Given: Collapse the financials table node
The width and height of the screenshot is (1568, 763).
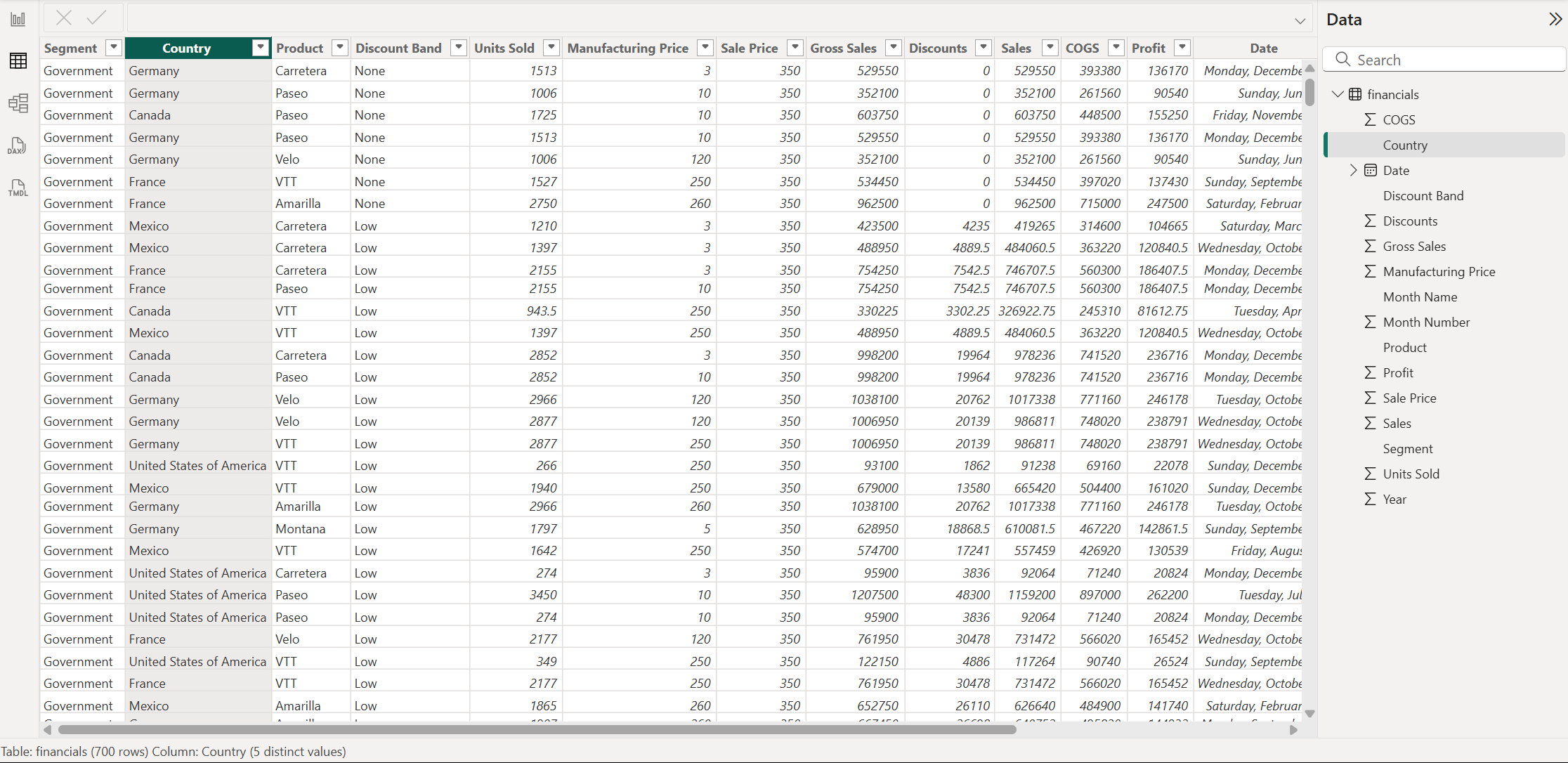Looking at the screenshot, I should (x=1338, y=94).
